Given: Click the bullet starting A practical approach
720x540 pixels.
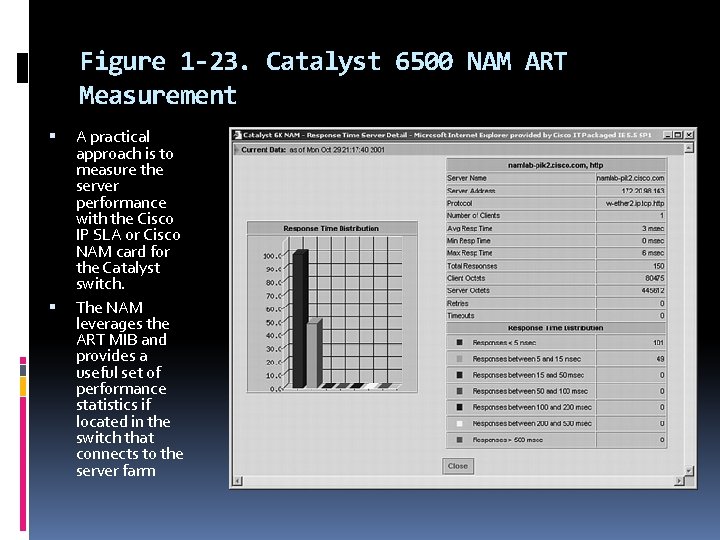Looking at the screenshot, I should tap(129, 210).
